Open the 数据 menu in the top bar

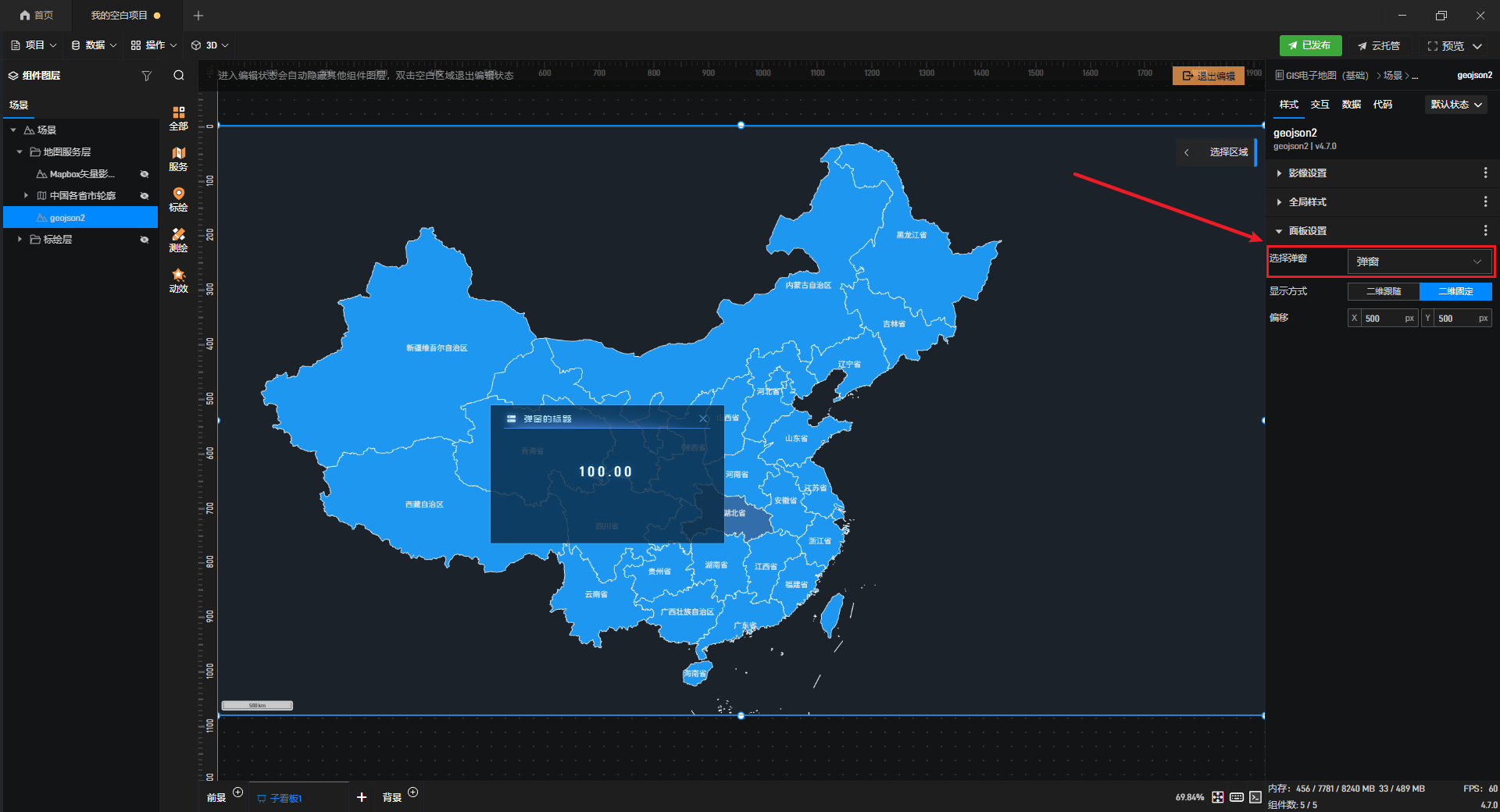[94, 45]
